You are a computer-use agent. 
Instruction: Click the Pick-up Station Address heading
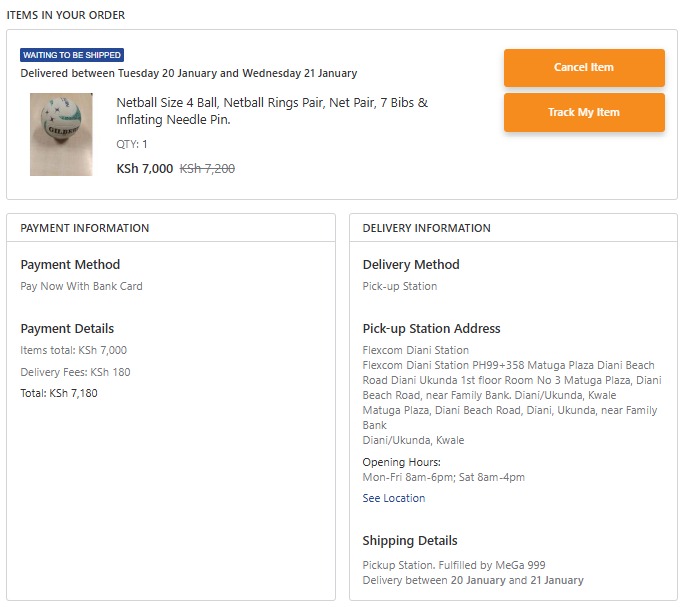(x=431, y=329)
